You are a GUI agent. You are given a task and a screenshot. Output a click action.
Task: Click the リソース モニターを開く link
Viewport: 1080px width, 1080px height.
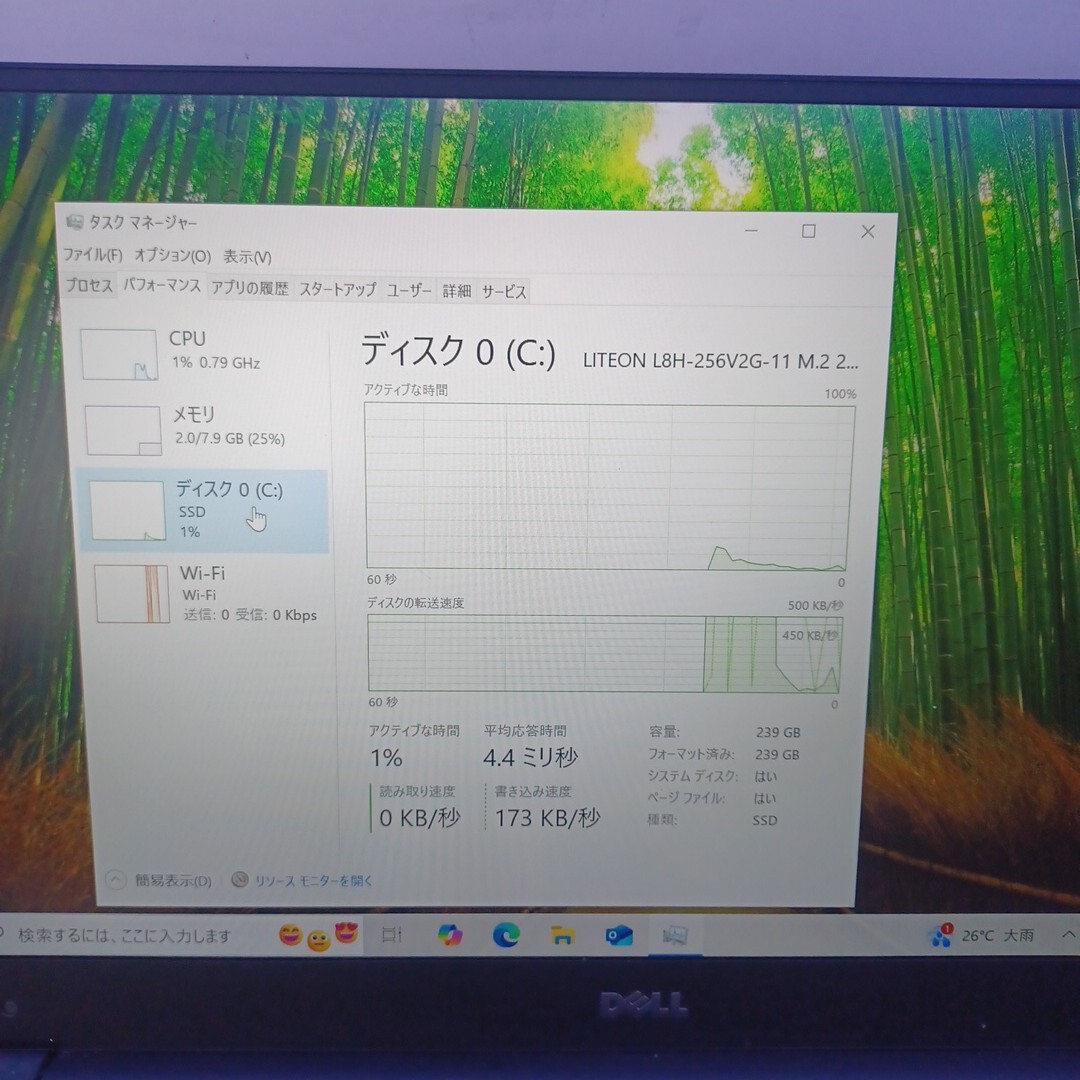pos(313,881)
